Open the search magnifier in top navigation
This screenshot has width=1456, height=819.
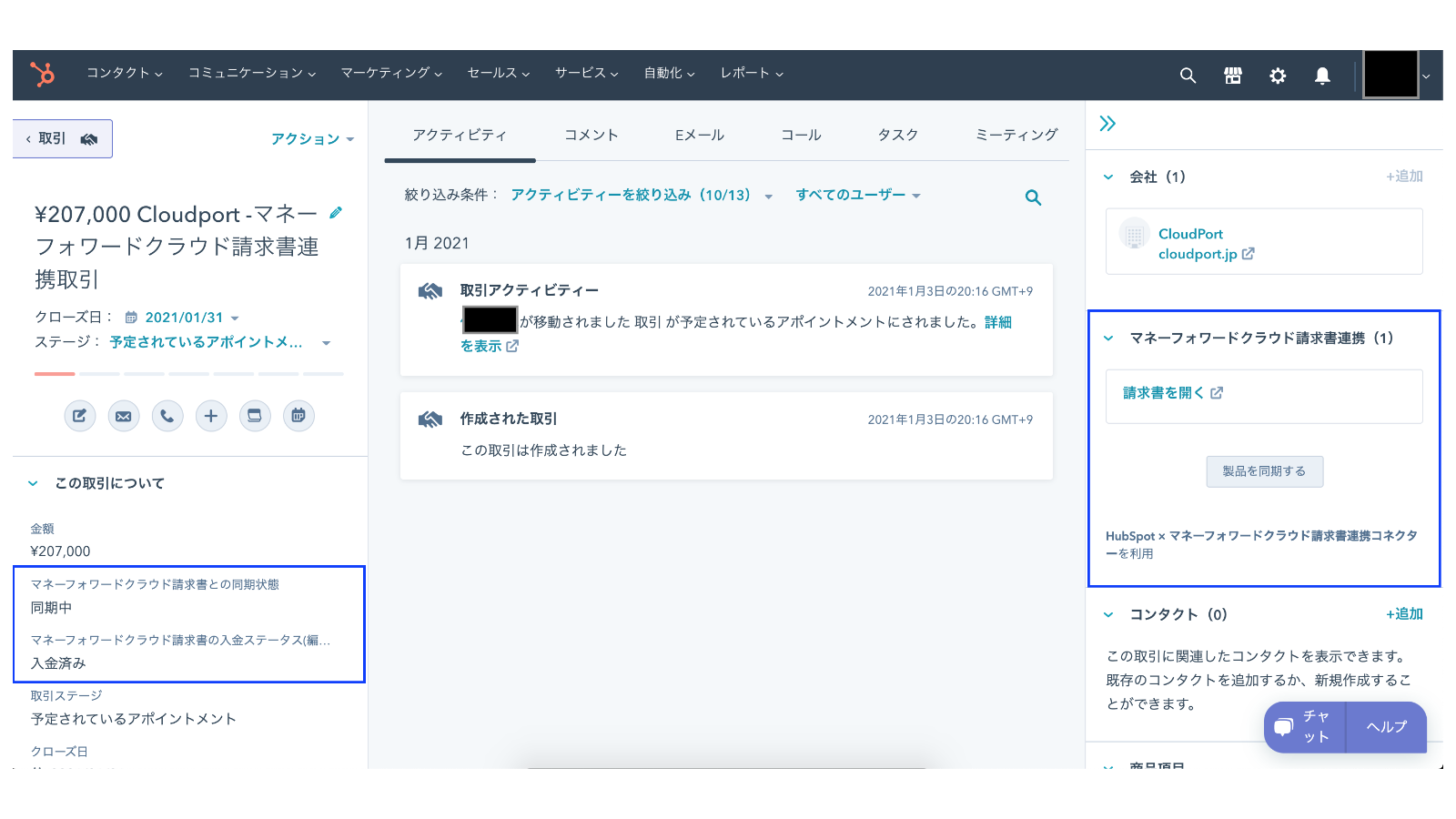1188,76
